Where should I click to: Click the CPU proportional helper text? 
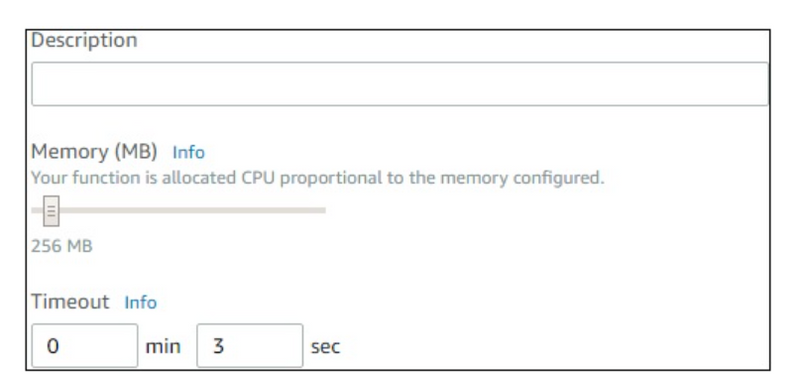tap(317, 178)
